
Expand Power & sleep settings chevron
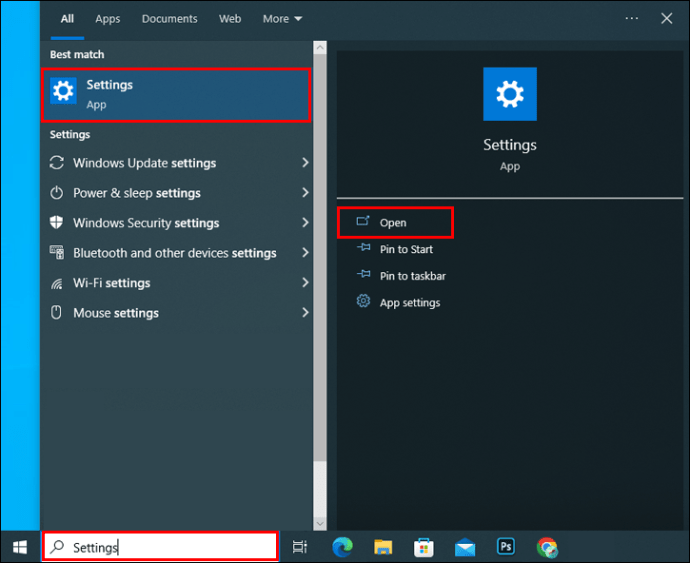coord(305,192)
